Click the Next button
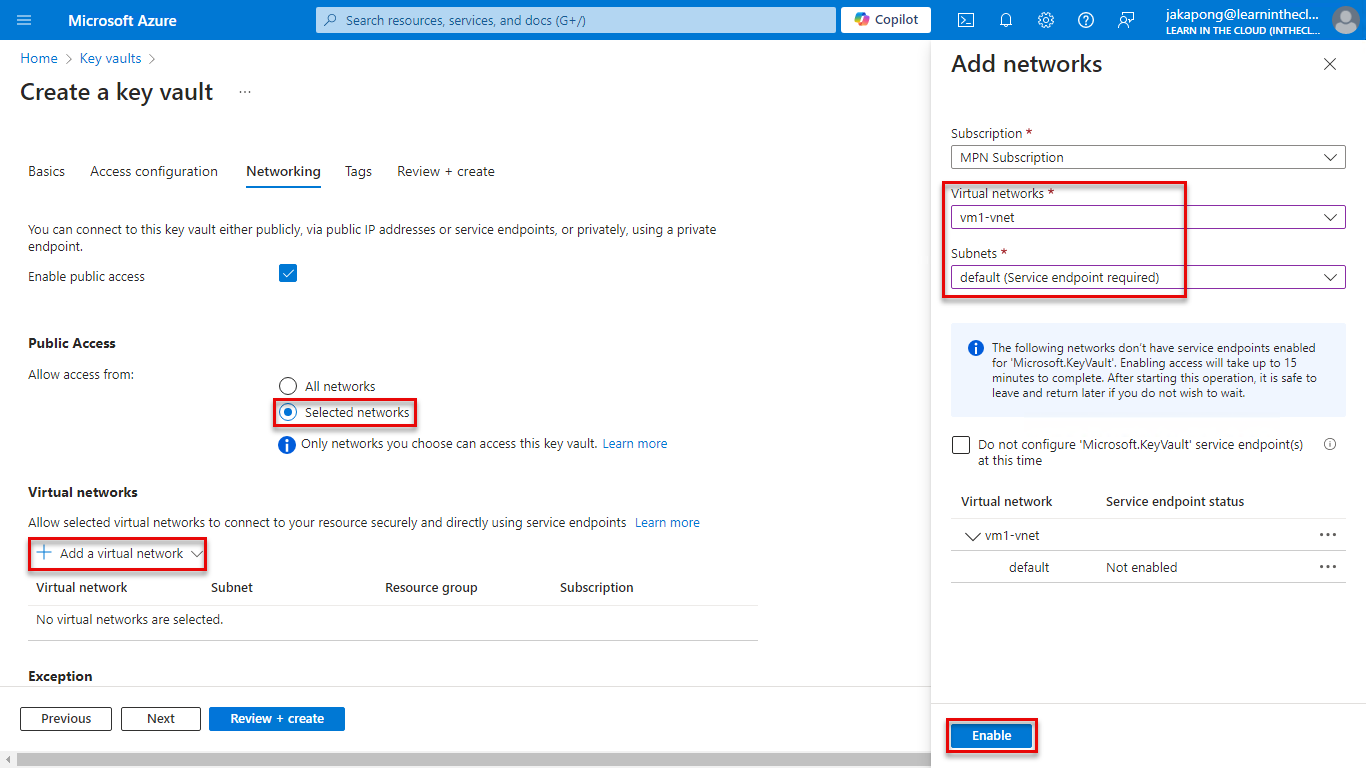Image resolution: width=1366 pixels, height=768 pixels. (x=161, y=718)
